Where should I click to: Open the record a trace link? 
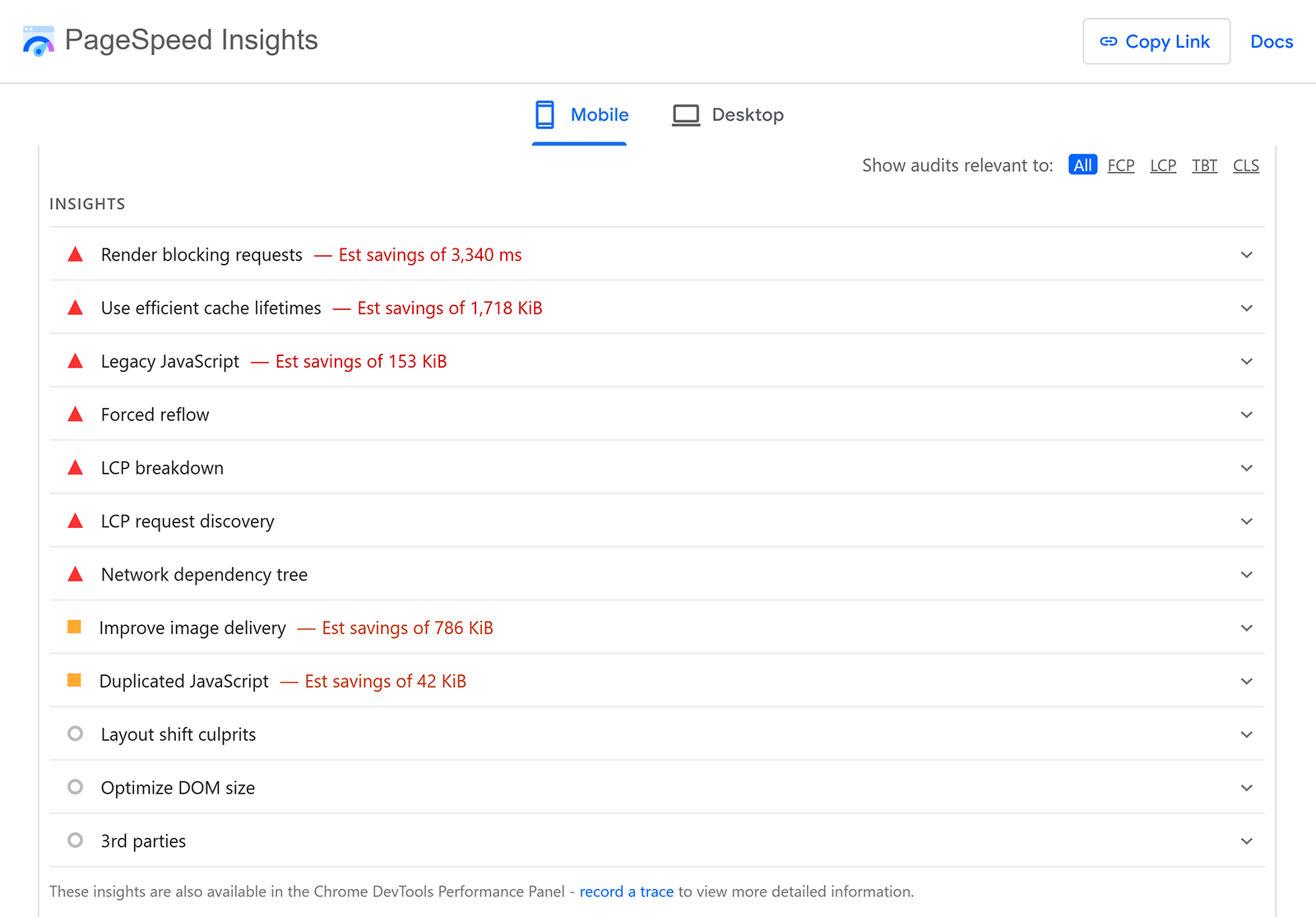(x=626, y=891)
